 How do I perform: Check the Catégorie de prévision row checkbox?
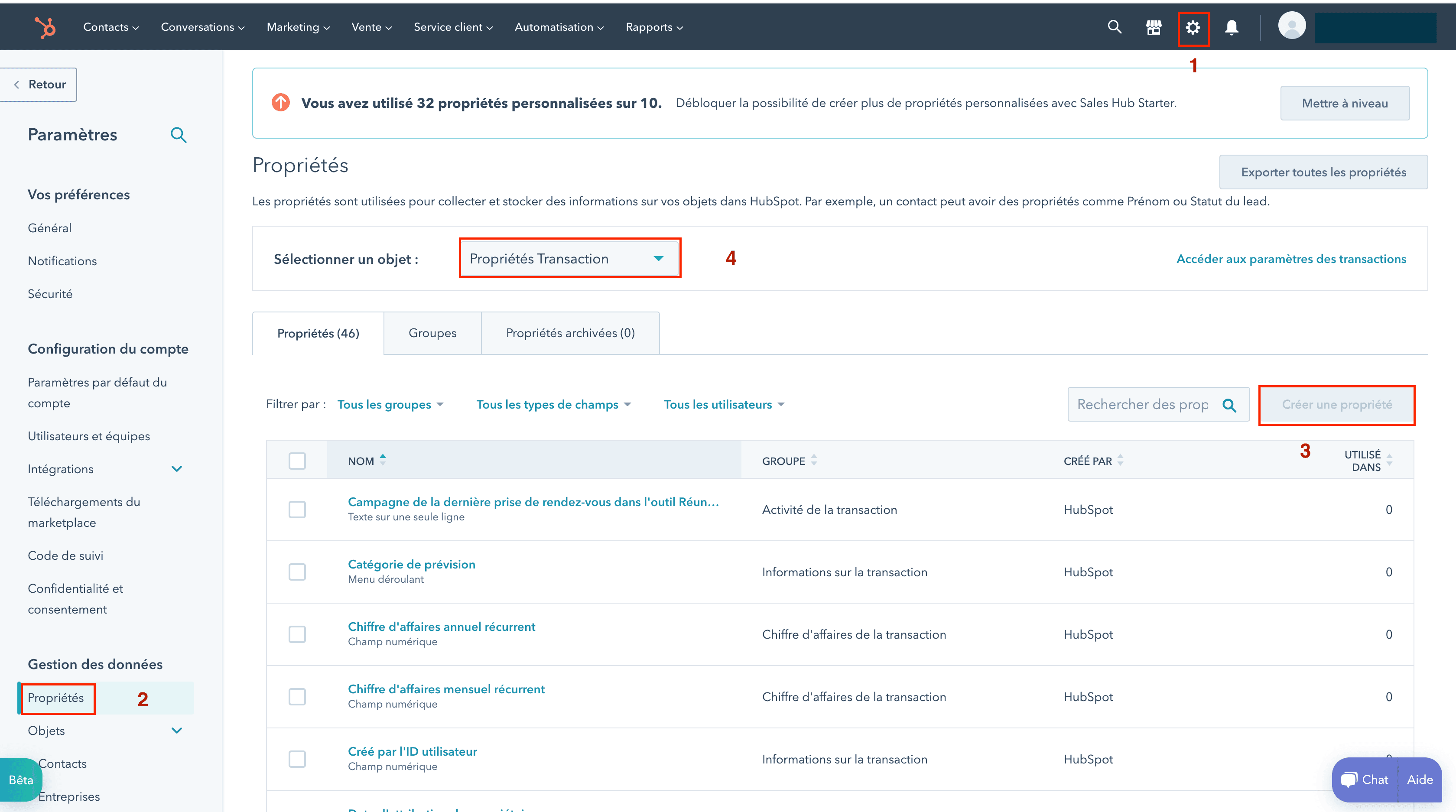[x=297, y=571]
